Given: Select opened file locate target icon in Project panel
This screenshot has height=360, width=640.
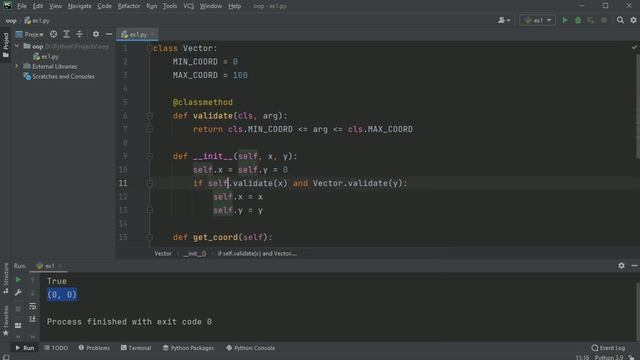Looking at the screenshot, I should point(53,34).
